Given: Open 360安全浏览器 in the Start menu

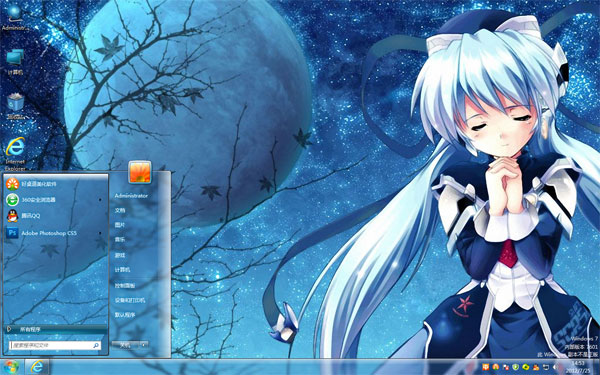Looking at the screenshot, I should pos(56,200).
